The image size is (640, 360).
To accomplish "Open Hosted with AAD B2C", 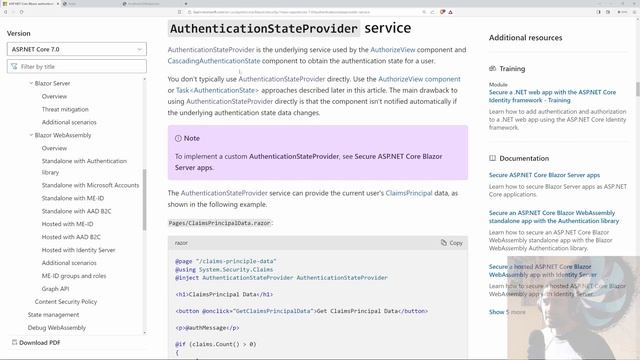I will (x=71, y=237).
